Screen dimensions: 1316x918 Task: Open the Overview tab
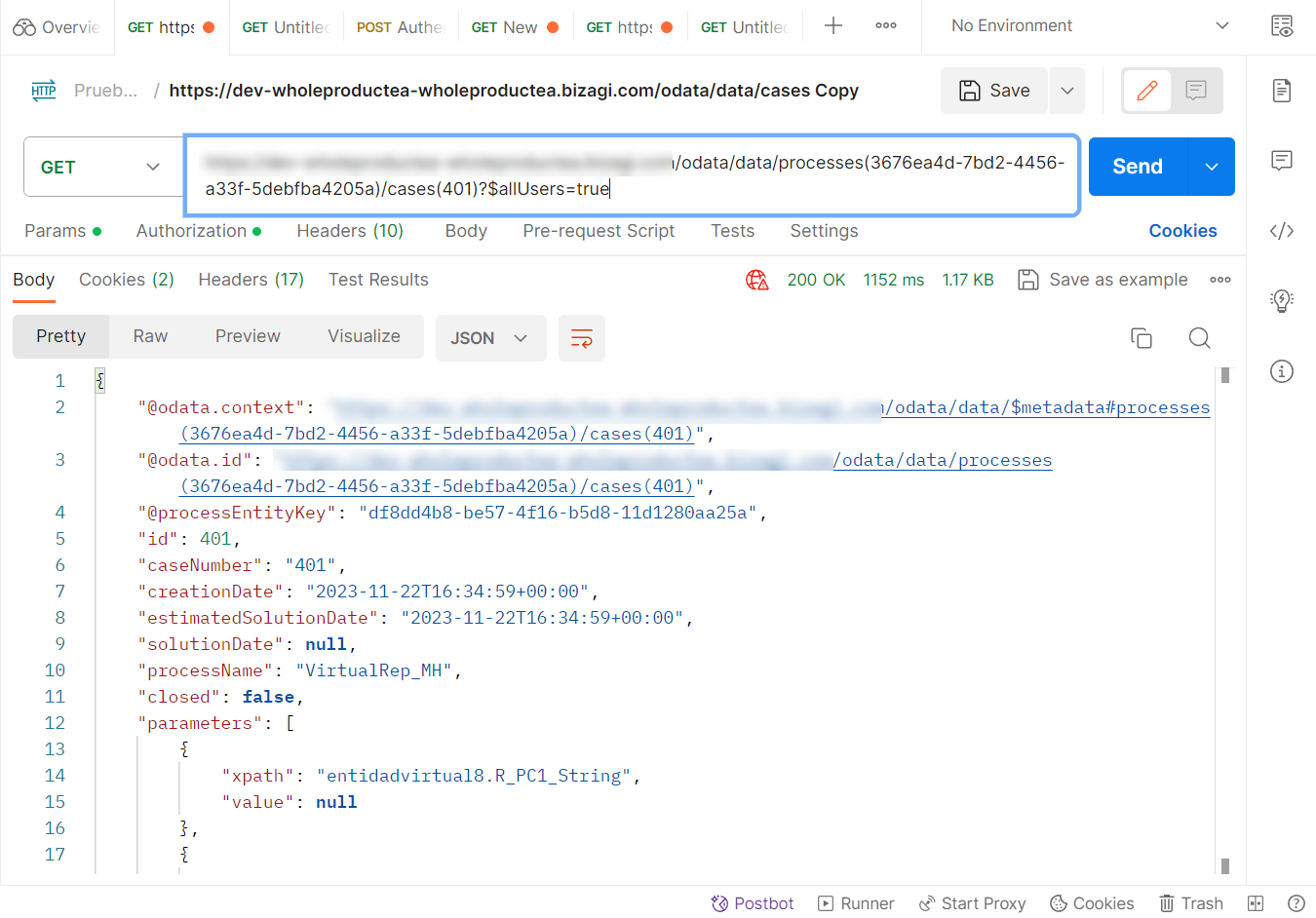57,27
